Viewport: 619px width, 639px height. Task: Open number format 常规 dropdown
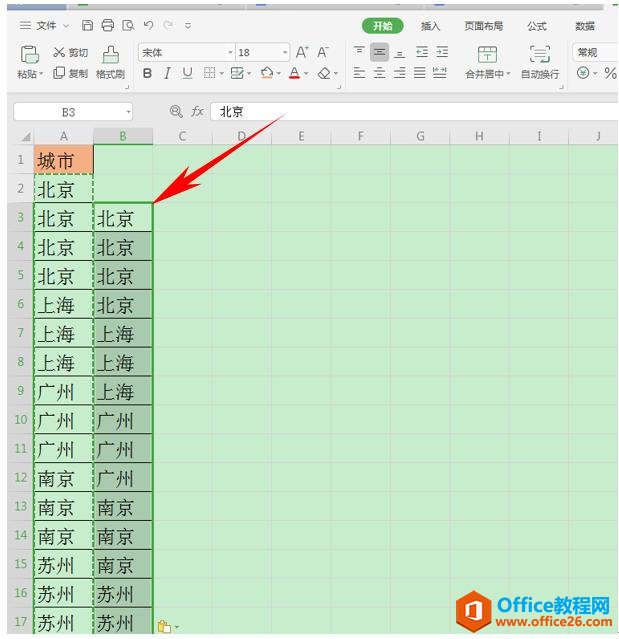[x=595, y=52]
